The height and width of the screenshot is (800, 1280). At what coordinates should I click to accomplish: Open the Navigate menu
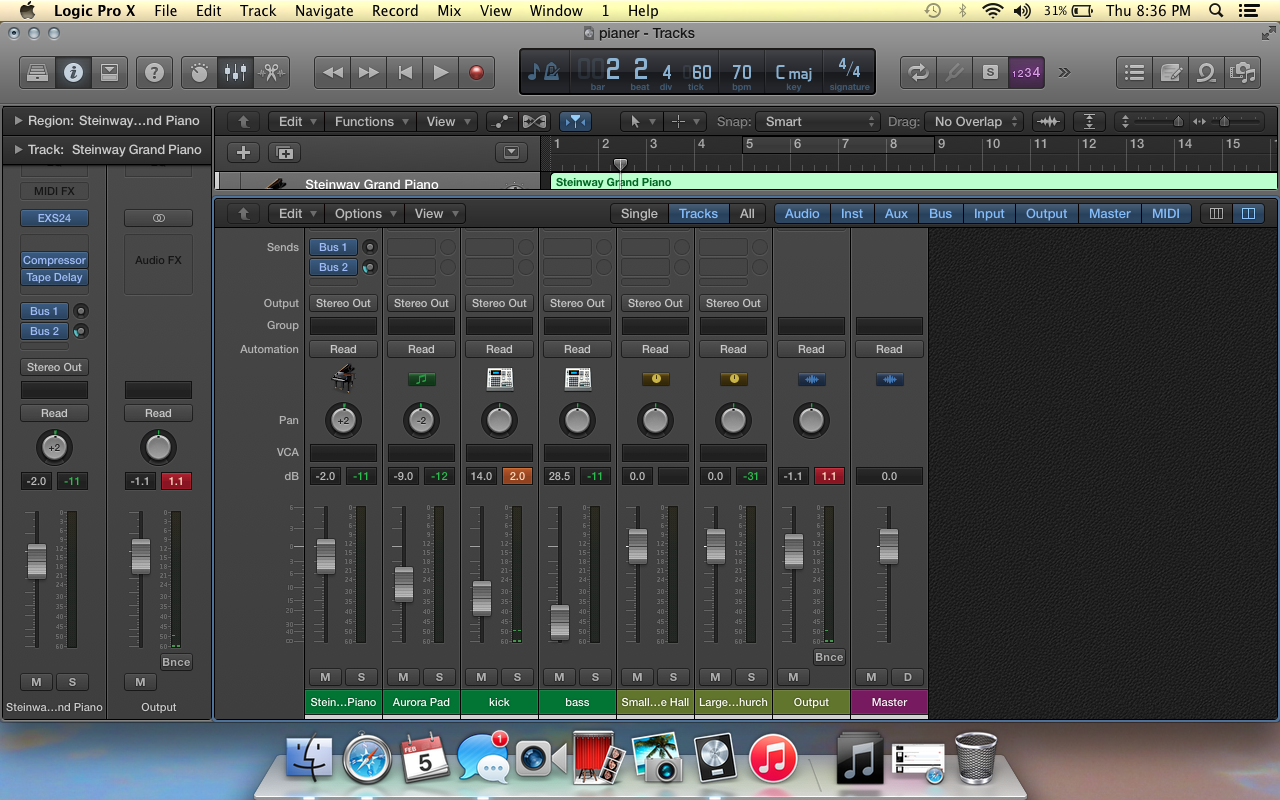tap(324, 11)
